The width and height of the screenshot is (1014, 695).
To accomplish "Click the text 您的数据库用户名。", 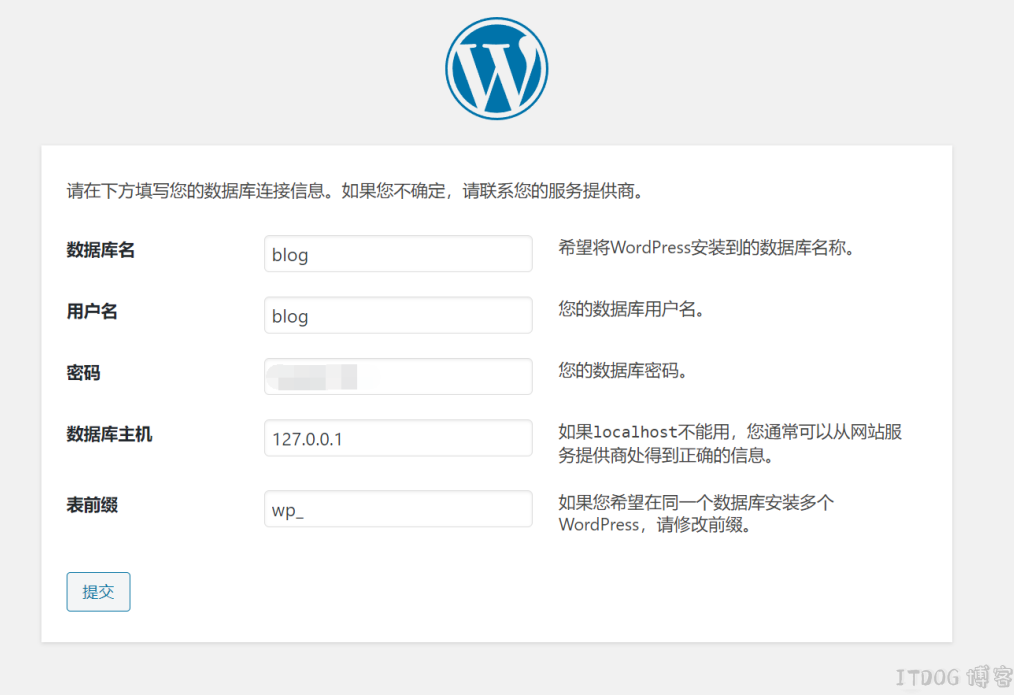I will click(631, 309).
